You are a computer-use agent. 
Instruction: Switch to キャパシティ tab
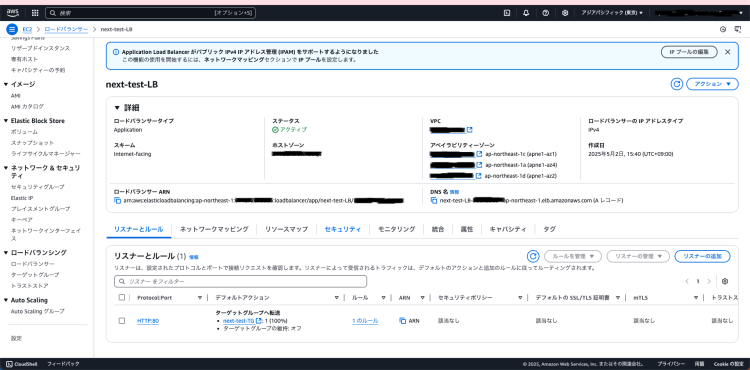508,229
